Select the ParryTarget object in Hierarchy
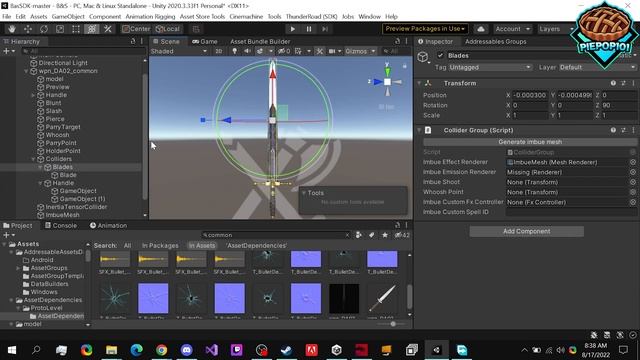 62,127
